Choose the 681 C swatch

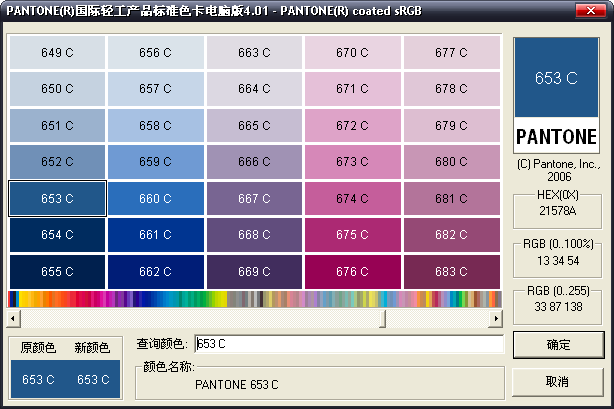452,199
